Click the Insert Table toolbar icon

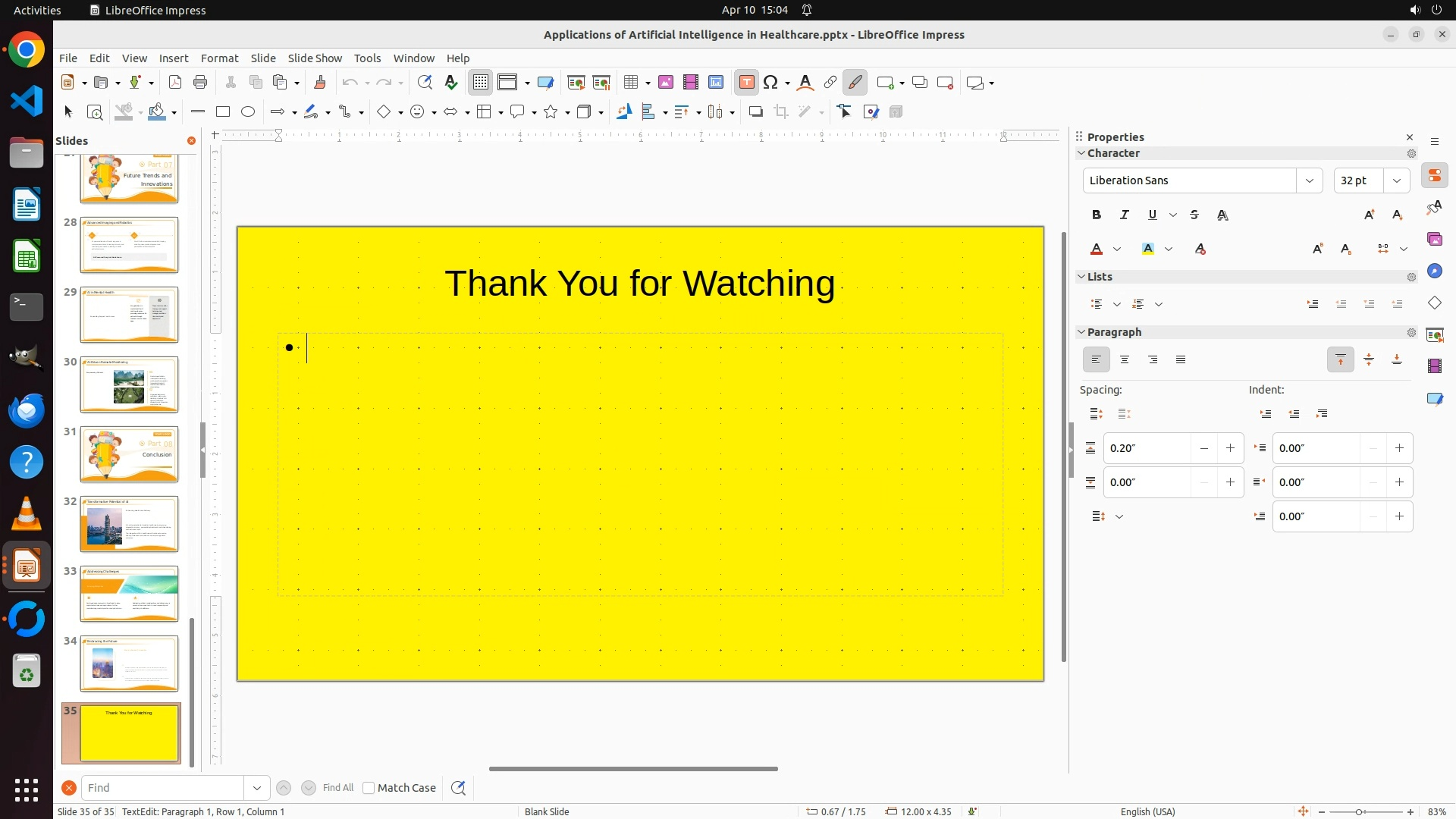pyautogui.click(x=630, y=83)
